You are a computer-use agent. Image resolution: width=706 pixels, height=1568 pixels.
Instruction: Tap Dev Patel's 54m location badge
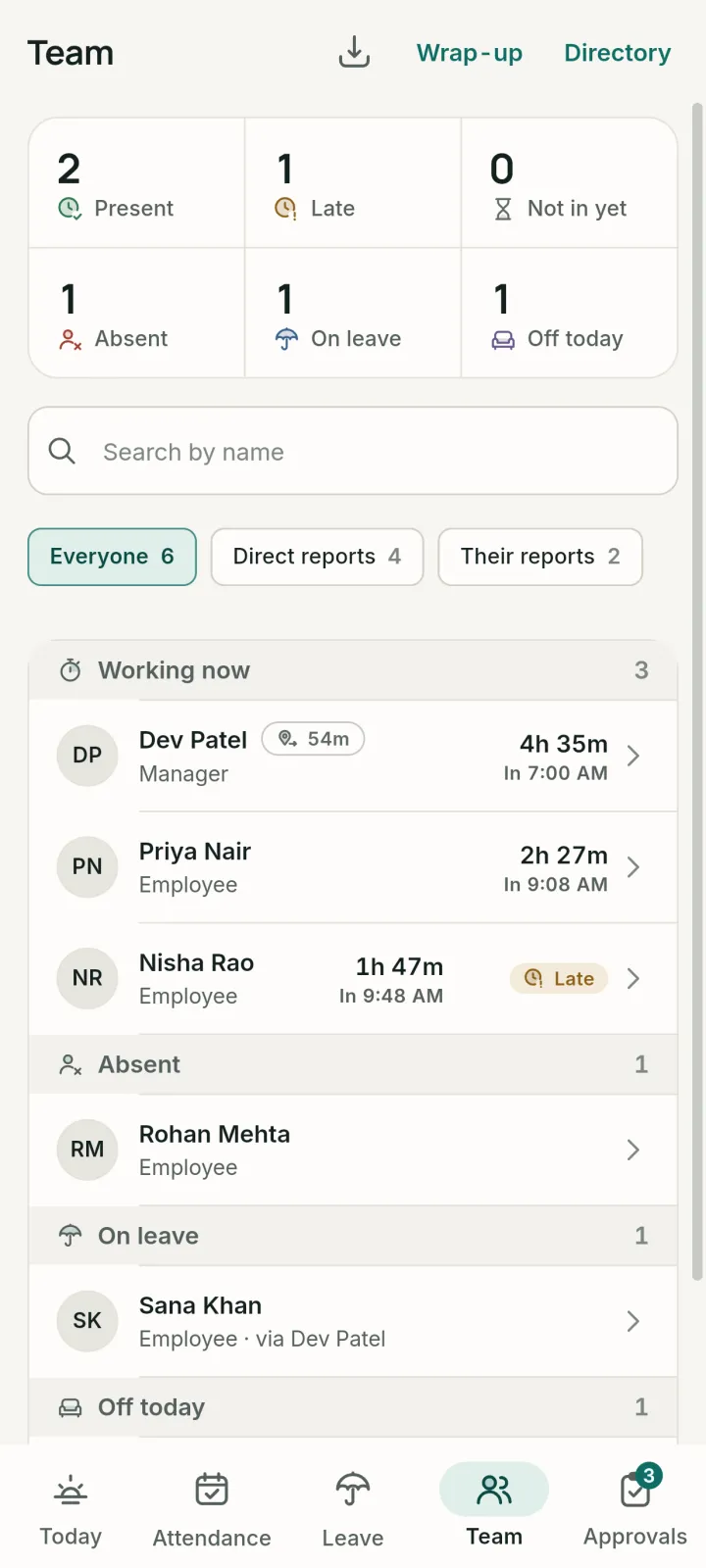point(313,739)
